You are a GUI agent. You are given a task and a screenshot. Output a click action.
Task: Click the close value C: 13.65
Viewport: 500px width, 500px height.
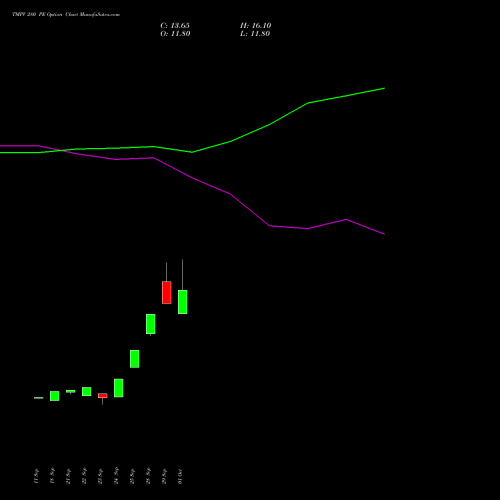pos(175,26)
